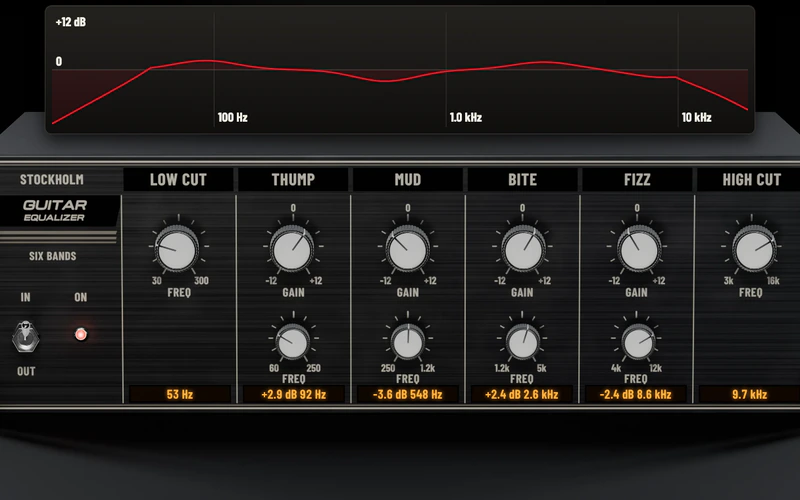Click the High Cut 9.7 kHz readout

pos(749,394)
